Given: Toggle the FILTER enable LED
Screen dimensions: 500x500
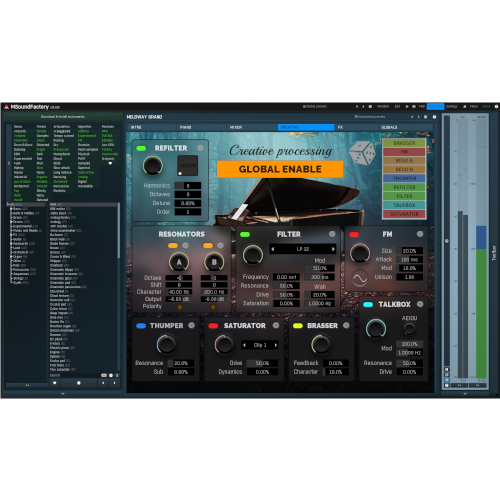Looking at the screenshot, I should [245, 234].
